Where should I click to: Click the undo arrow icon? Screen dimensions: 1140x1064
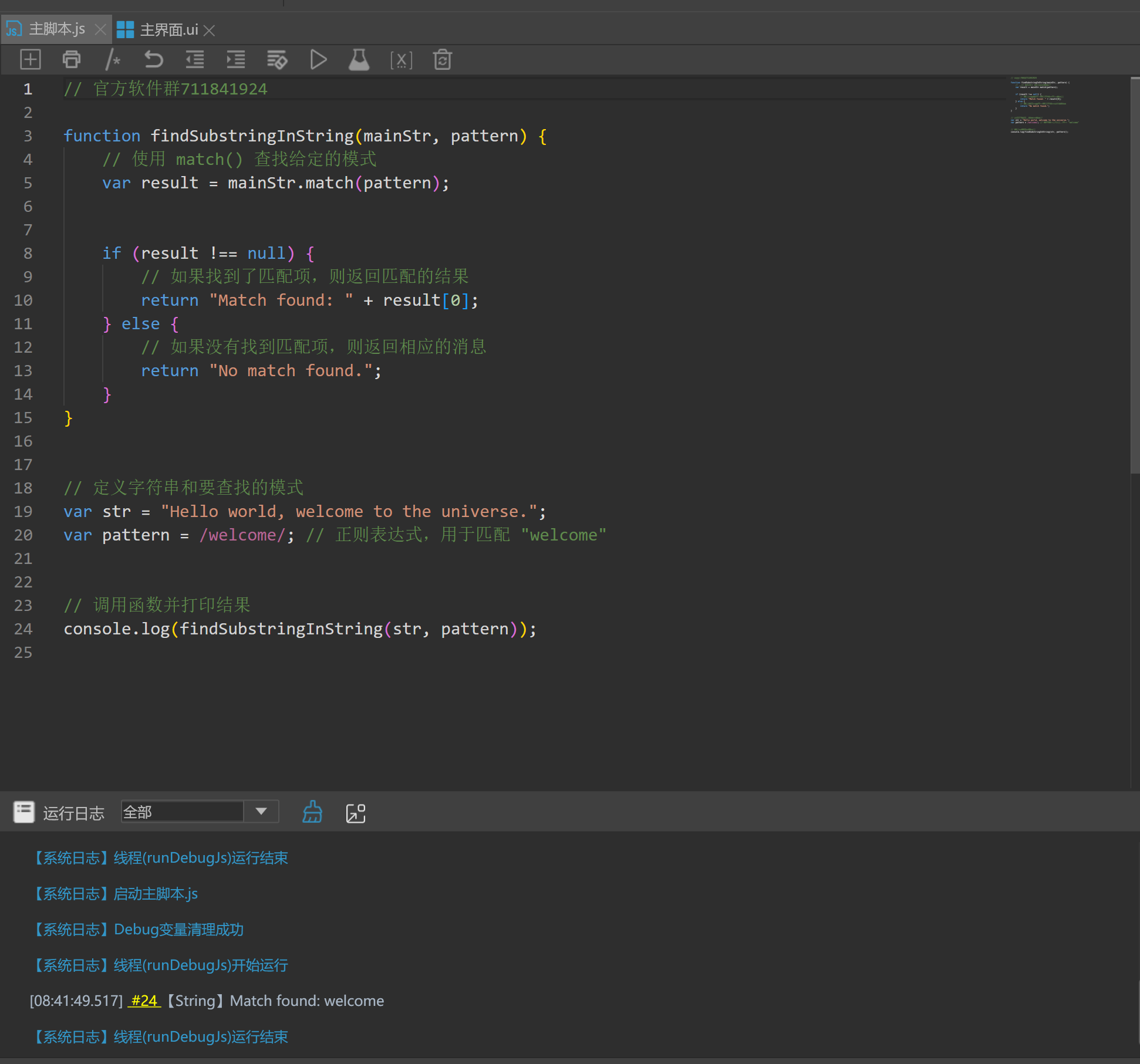(x=154, y=59)
